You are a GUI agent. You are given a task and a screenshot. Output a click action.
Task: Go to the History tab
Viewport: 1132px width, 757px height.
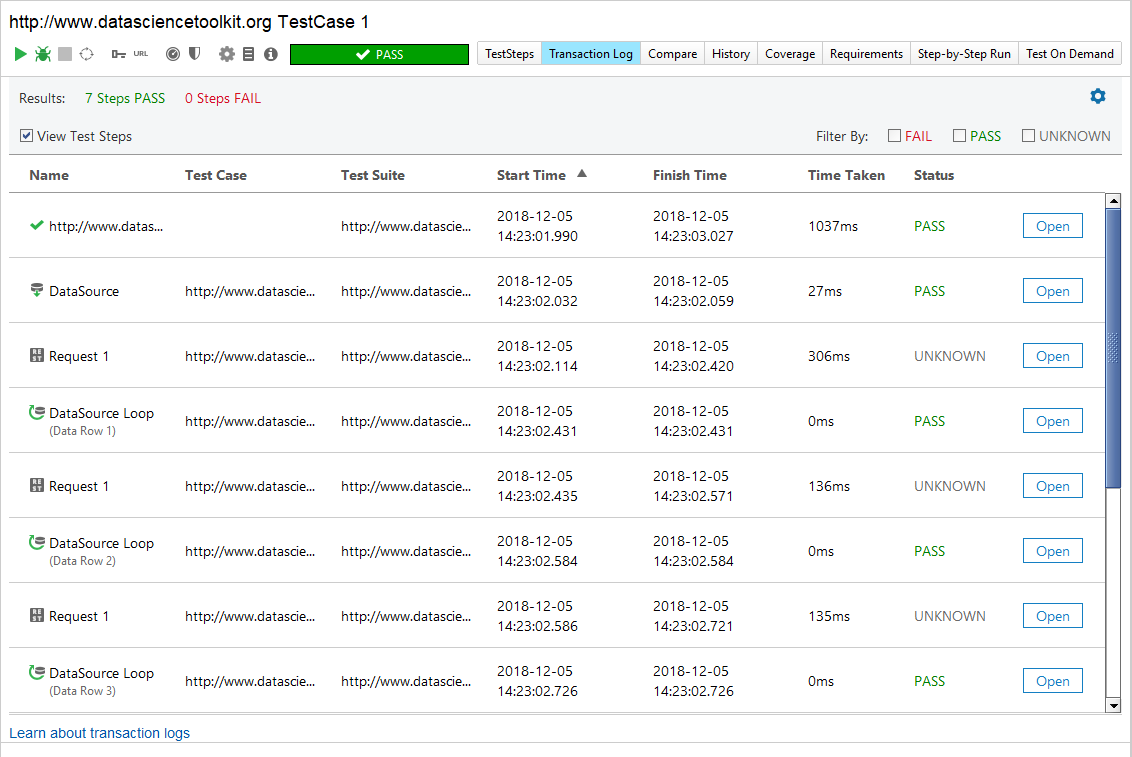[731, 54]
